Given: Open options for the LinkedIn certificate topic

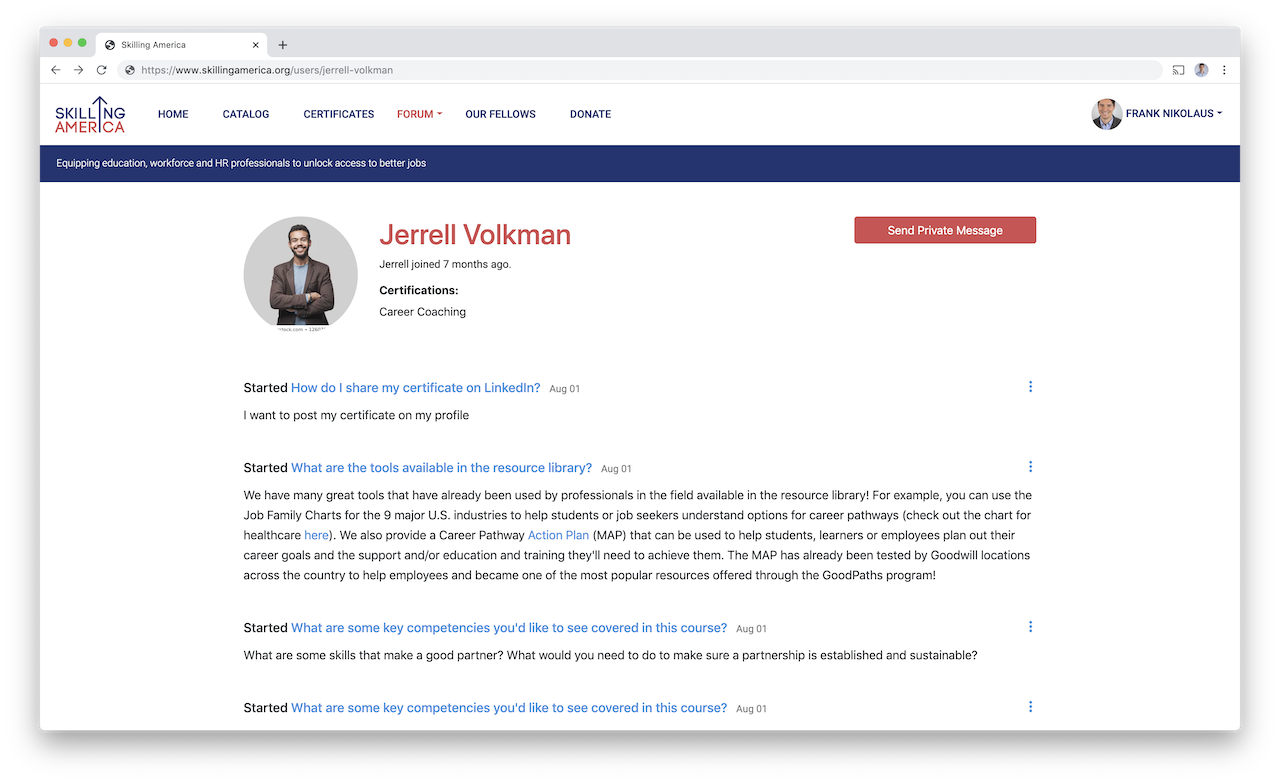Looking at the screenshot, I should point(1030,386).
